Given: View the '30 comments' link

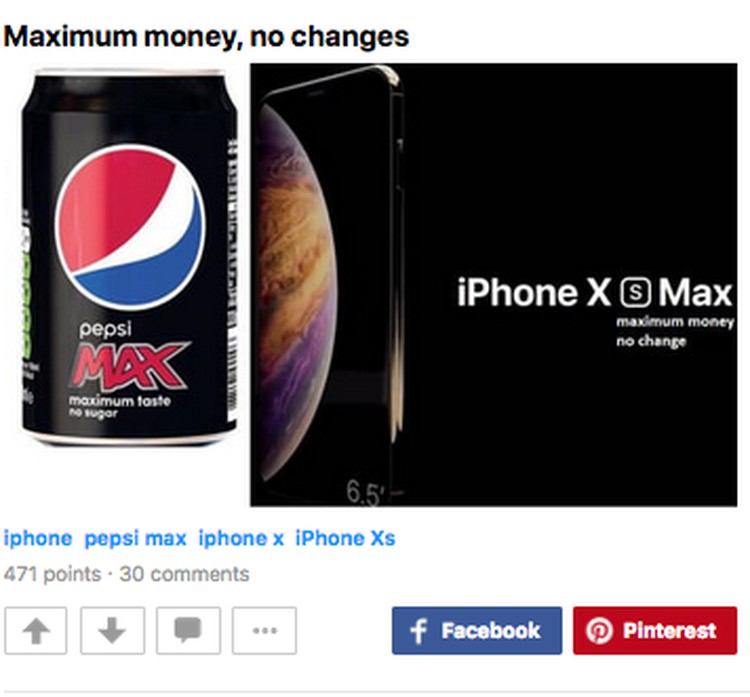Looking at the screenshot, I should (185, 574).
